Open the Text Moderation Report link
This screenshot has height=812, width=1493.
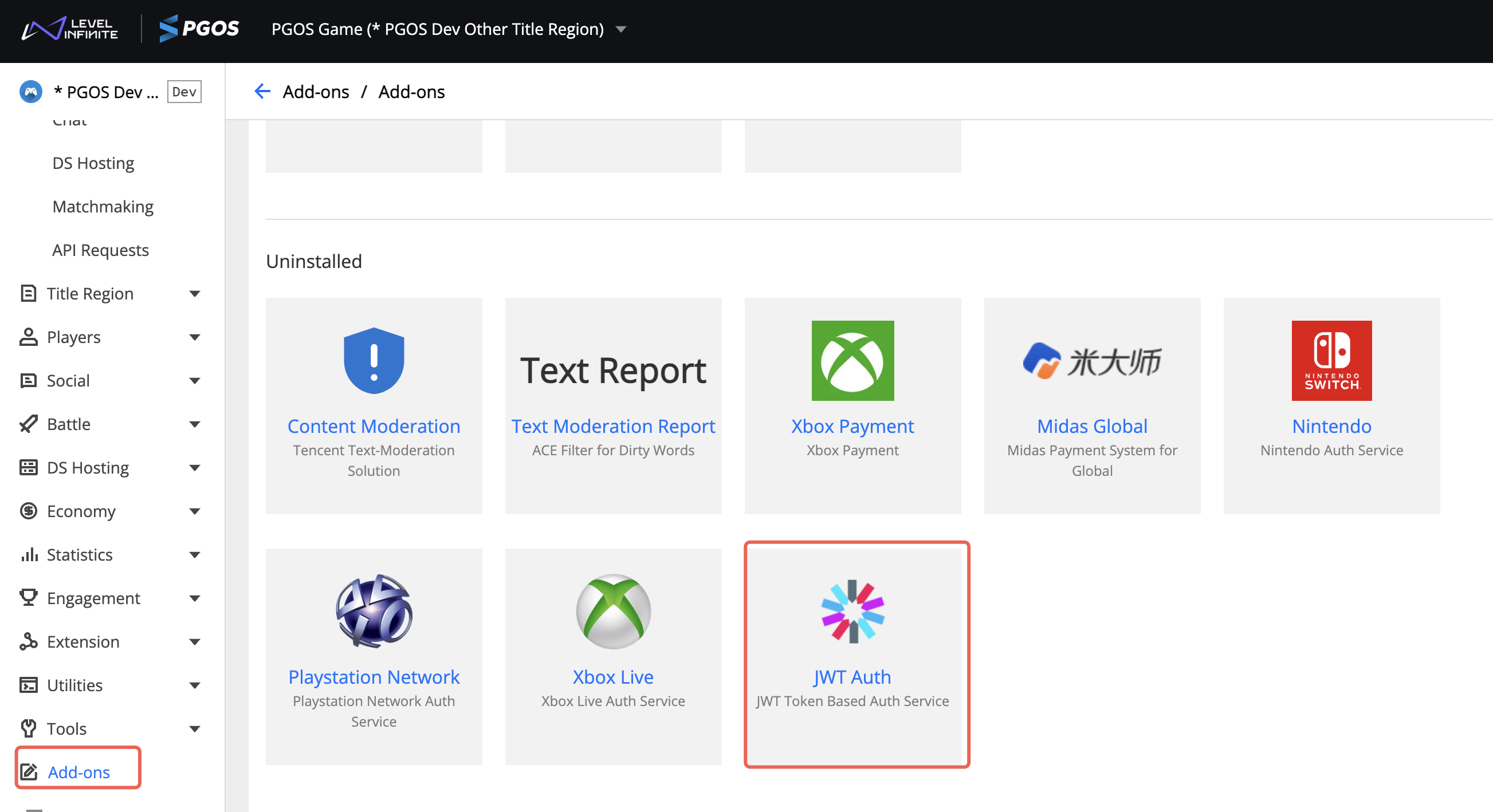click(612, 425)
